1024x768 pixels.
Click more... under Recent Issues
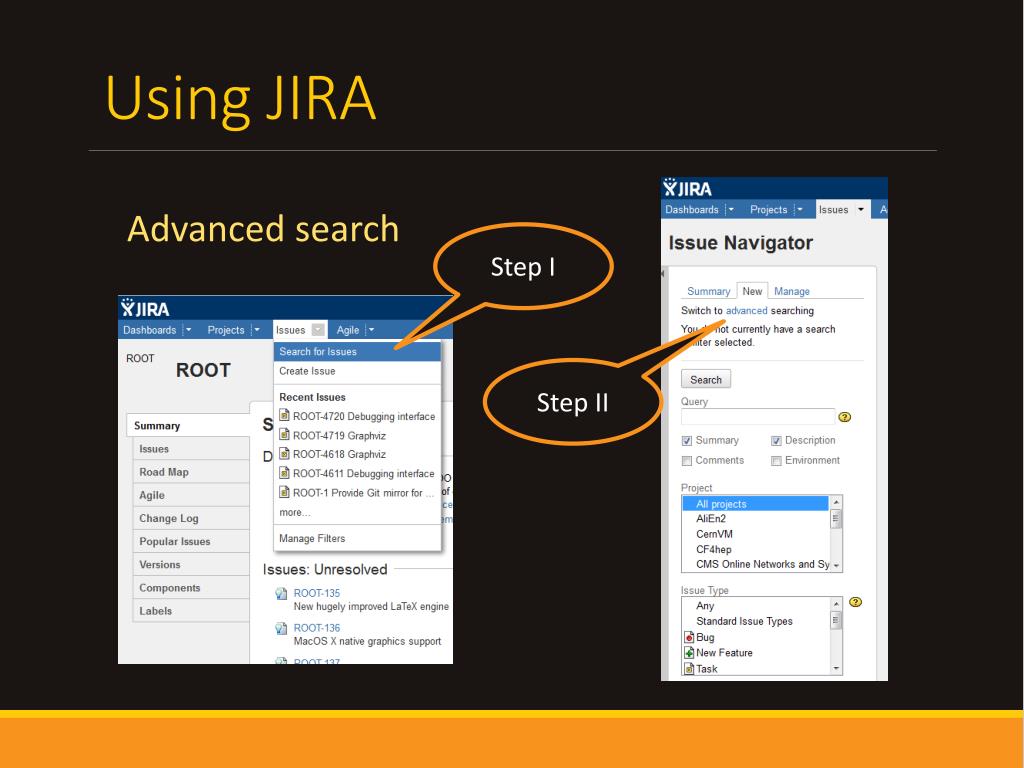pos(295,513)
